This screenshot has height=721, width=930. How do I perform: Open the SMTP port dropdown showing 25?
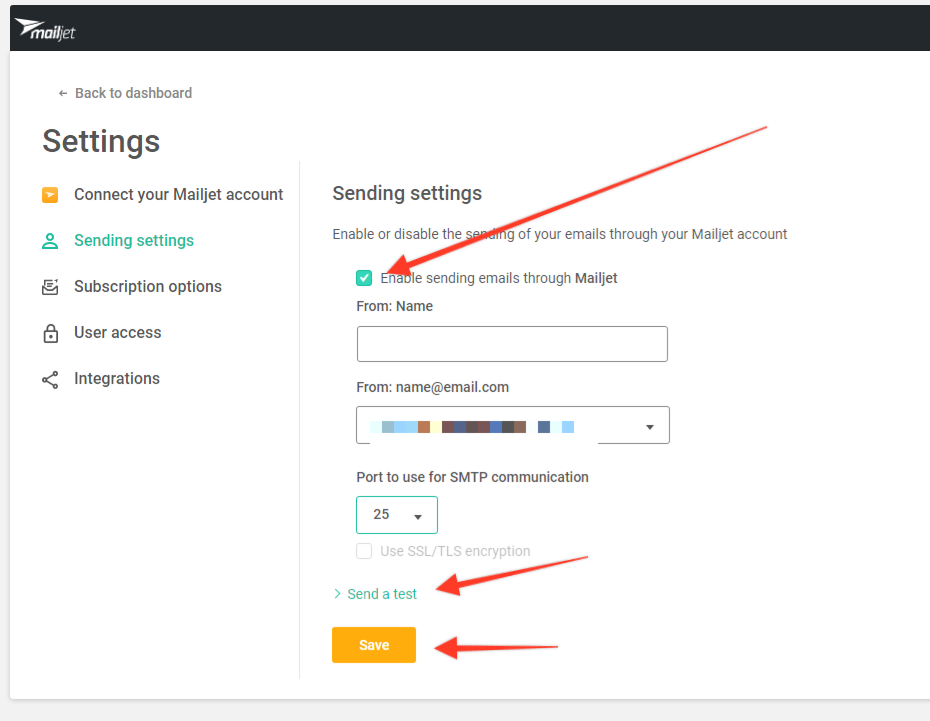(397, 515)
